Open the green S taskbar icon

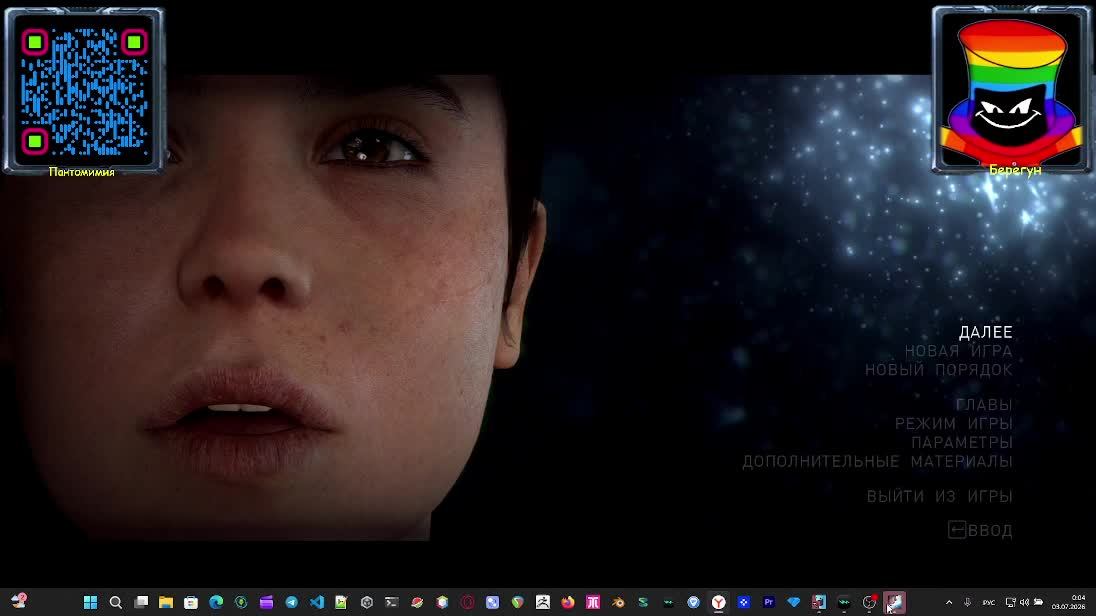click(x=643, y=602)
